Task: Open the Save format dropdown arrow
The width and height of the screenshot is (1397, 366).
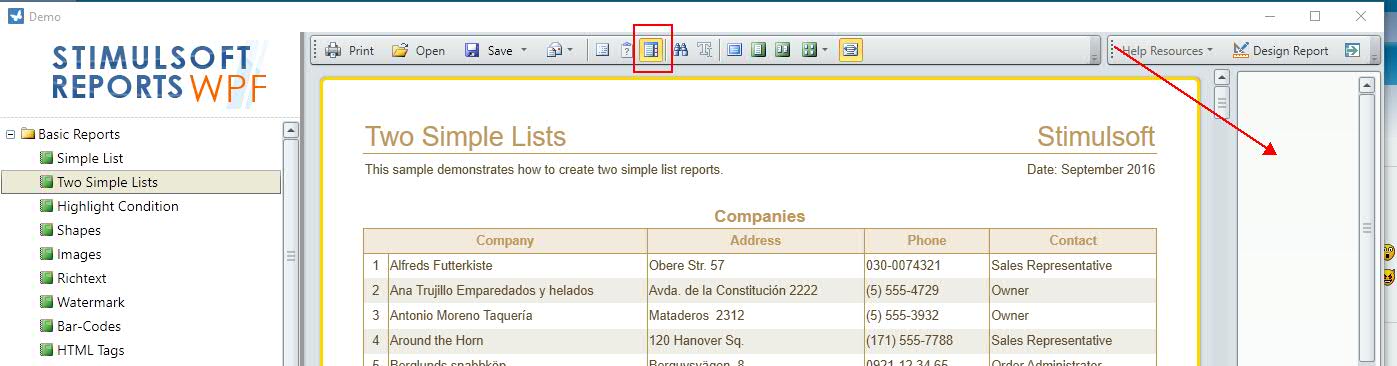Action: (524, 50)
